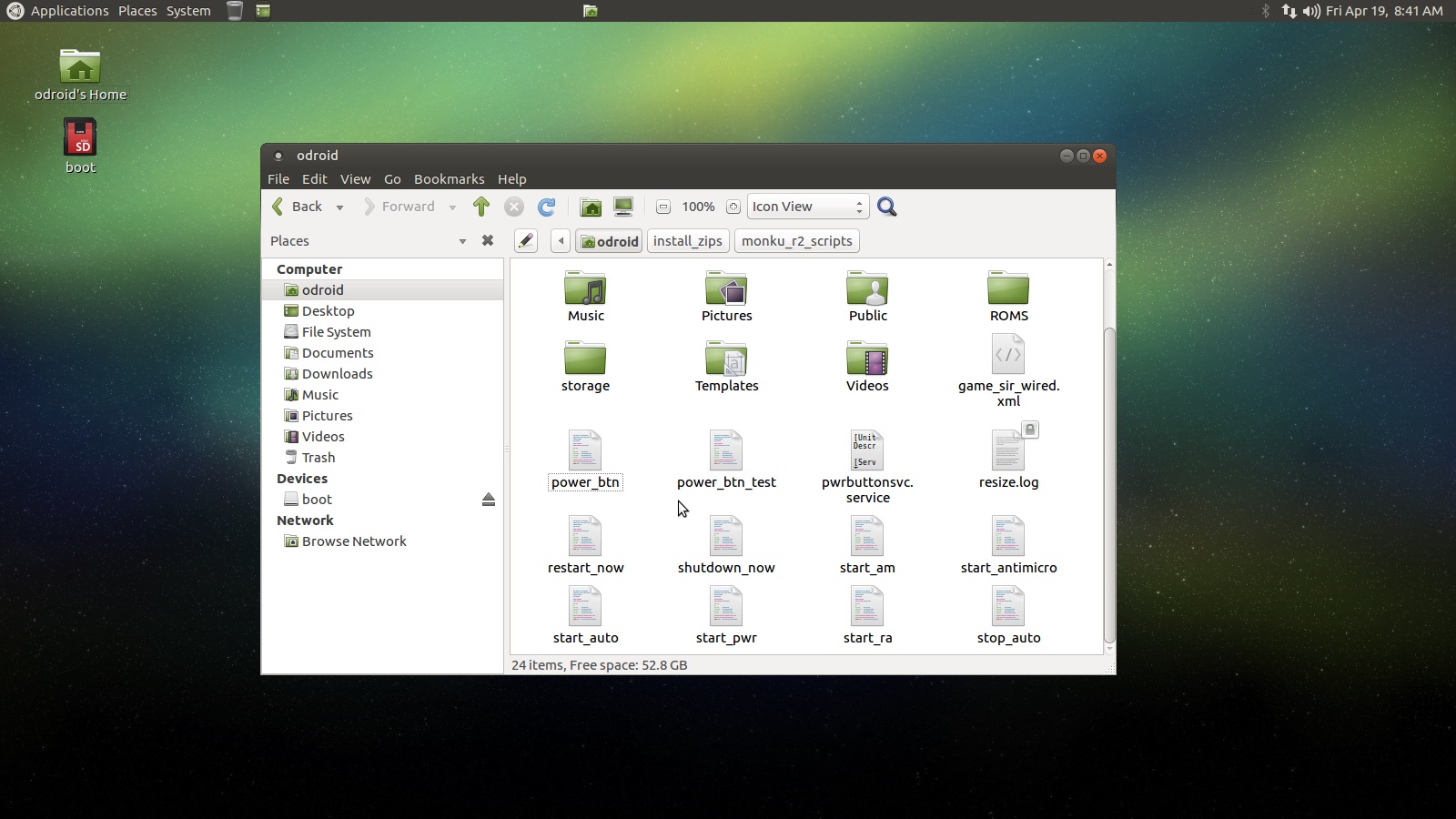Open monku_r2_scripts from the breadcrumb bar
Image resolution: width=1456 pixels, height=819 pixels.
796,240
